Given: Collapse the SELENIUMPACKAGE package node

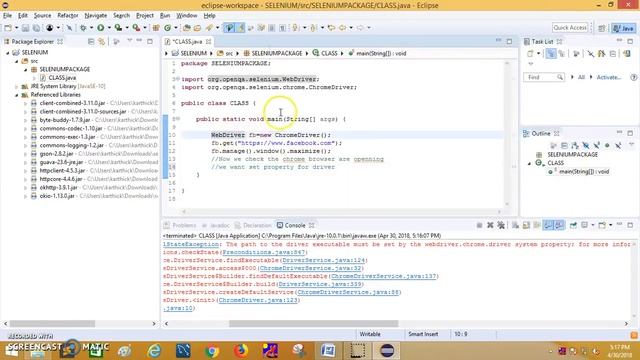Looking at the screenshot, I should pyautogui.click(x=25, y=70).
